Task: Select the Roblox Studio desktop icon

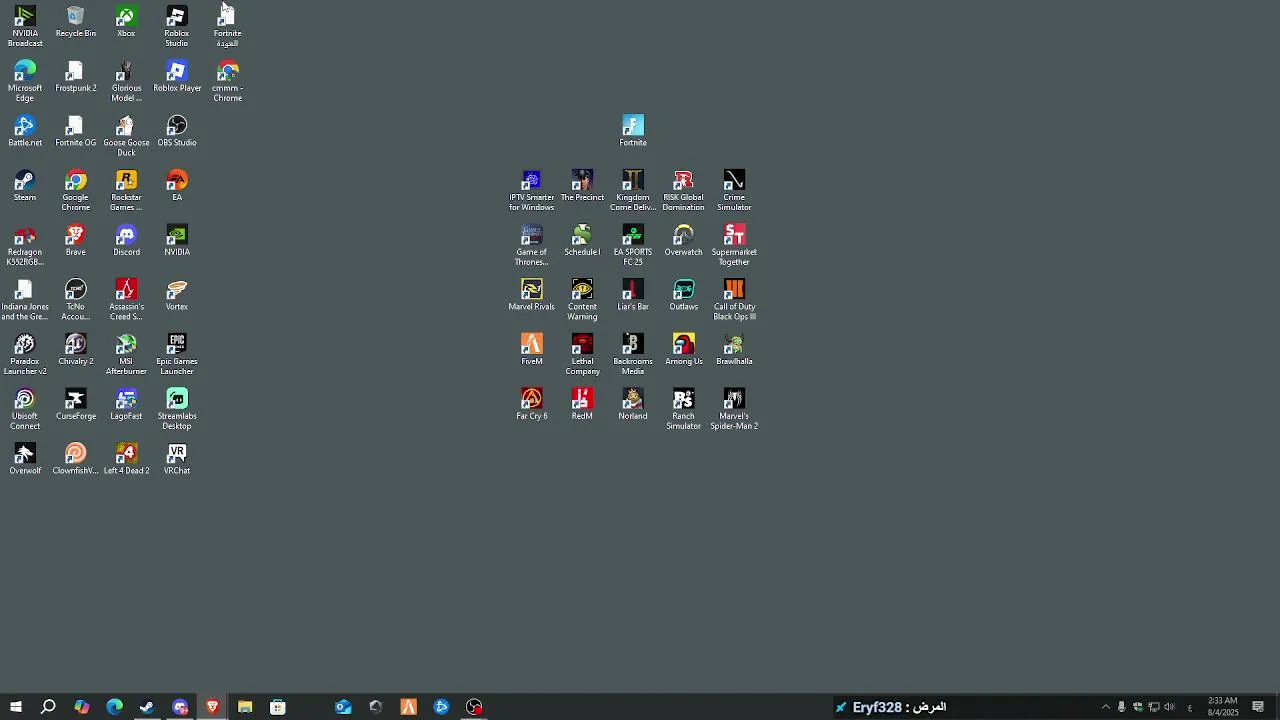Action: click(177, 26)
